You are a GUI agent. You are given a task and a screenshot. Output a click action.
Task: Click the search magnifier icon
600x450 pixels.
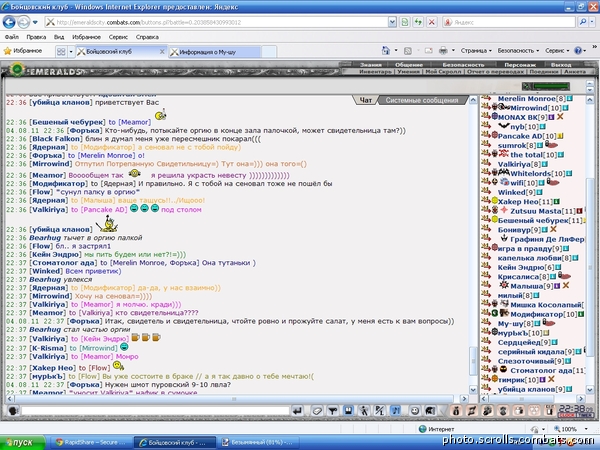pyautogui.click(x=583, y=22)
